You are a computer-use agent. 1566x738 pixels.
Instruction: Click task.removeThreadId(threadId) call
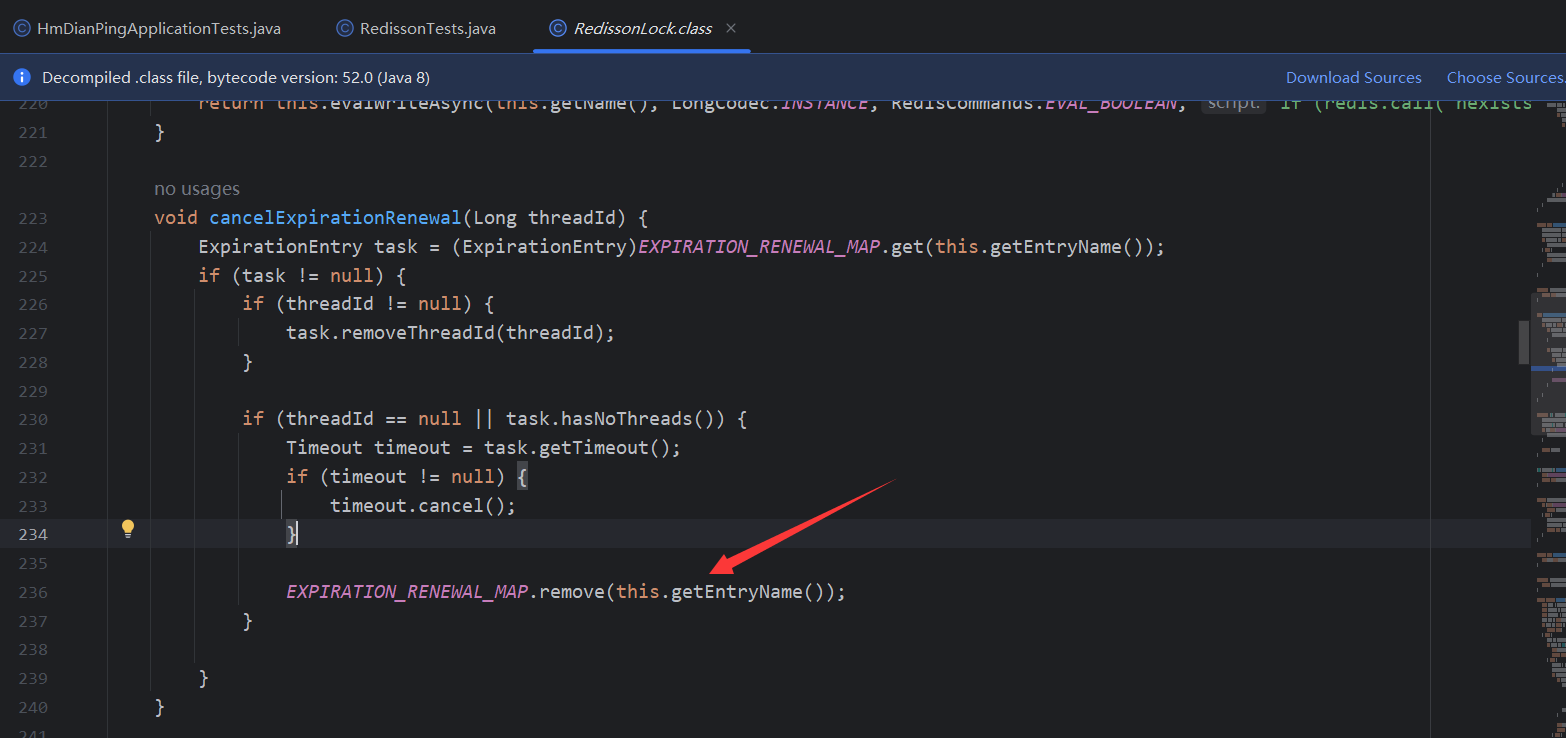coord(450,333)
